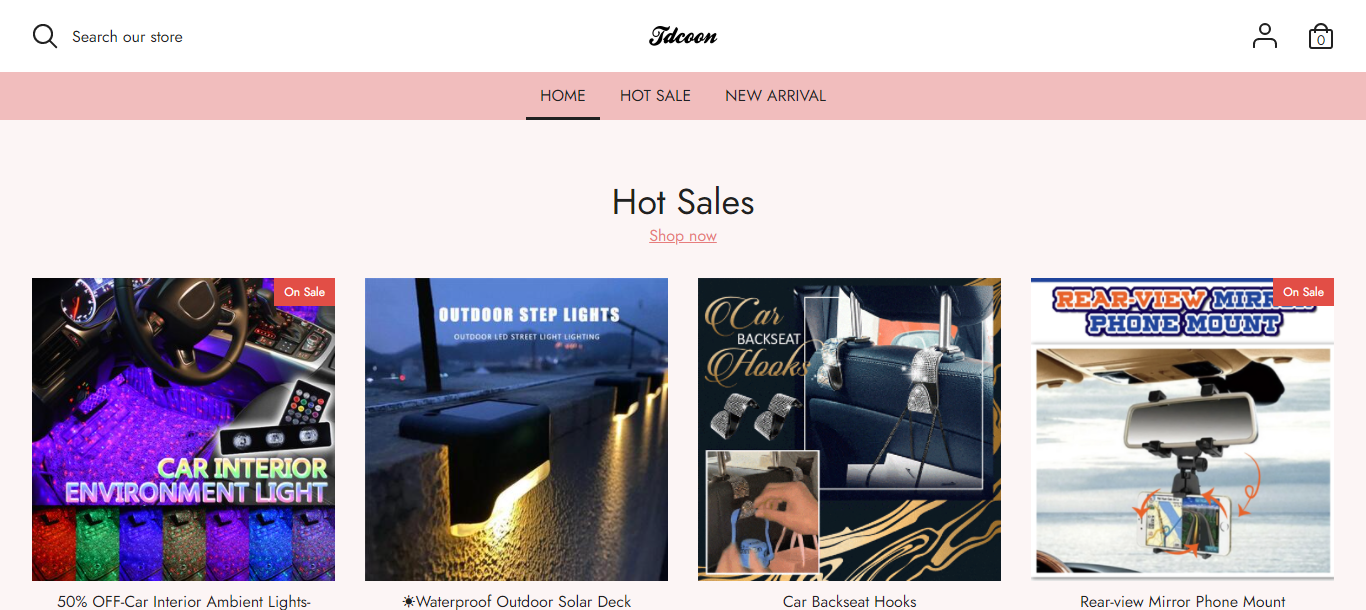1366x610 pixels.
Task: Open the Car Backseat Hooks product image
Action: pyautogui.click(x=849, y=429)
